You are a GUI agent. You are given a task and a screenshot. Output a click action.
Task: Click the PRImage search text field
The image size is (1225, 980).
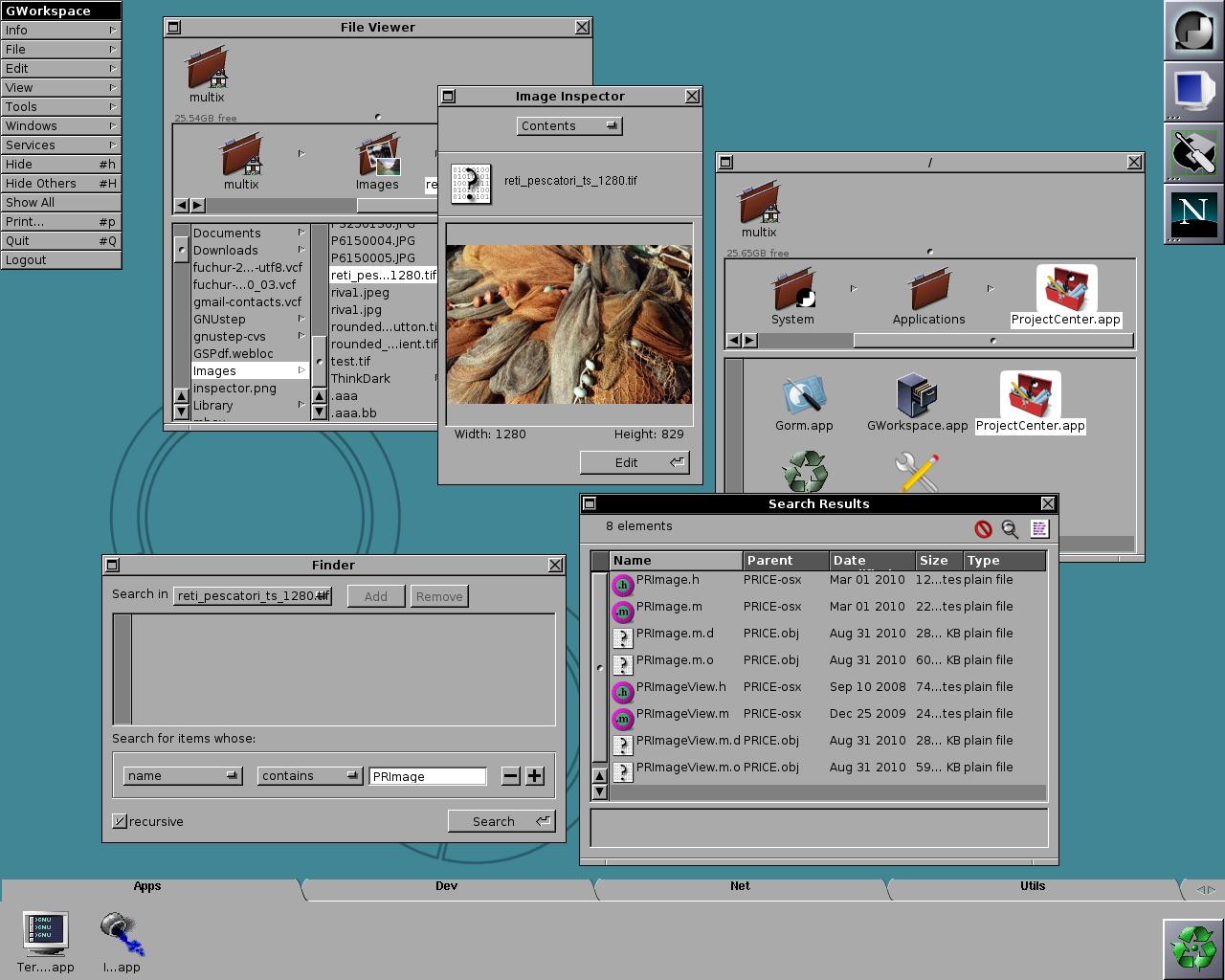tap(427, 776)
